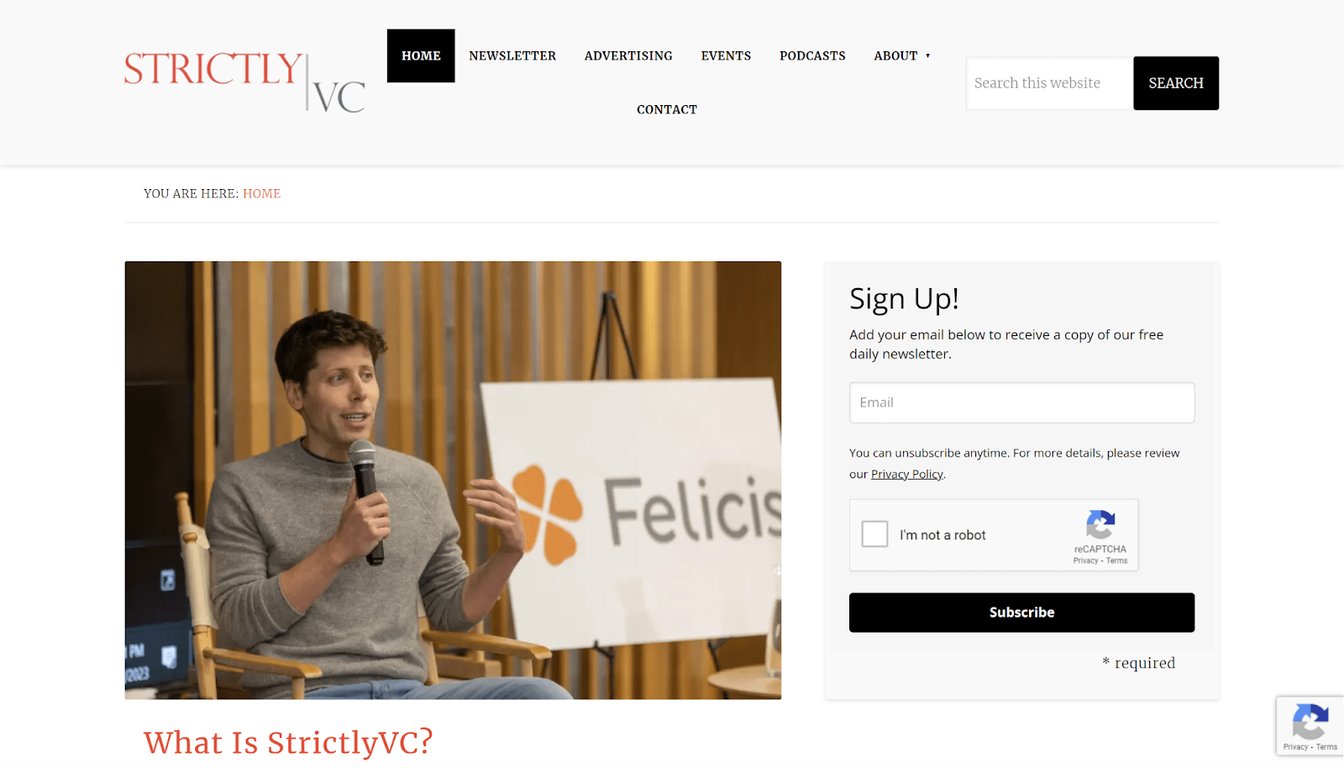Expand the About menu dropdown arrow
Screen dimensions: 1344x768
click(928, 56)
